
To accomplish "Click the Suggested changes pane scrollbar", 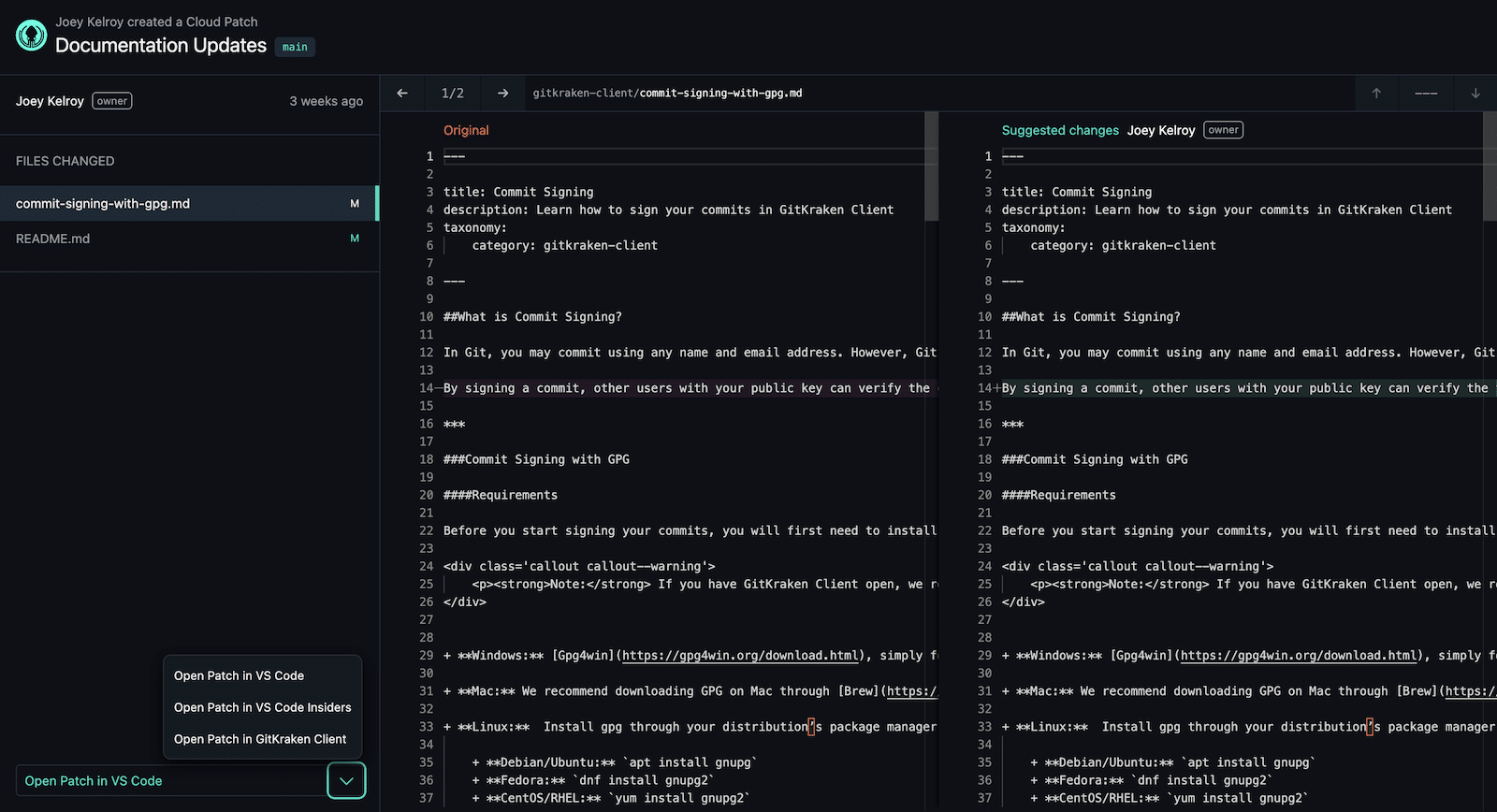I will [1490, 167].
